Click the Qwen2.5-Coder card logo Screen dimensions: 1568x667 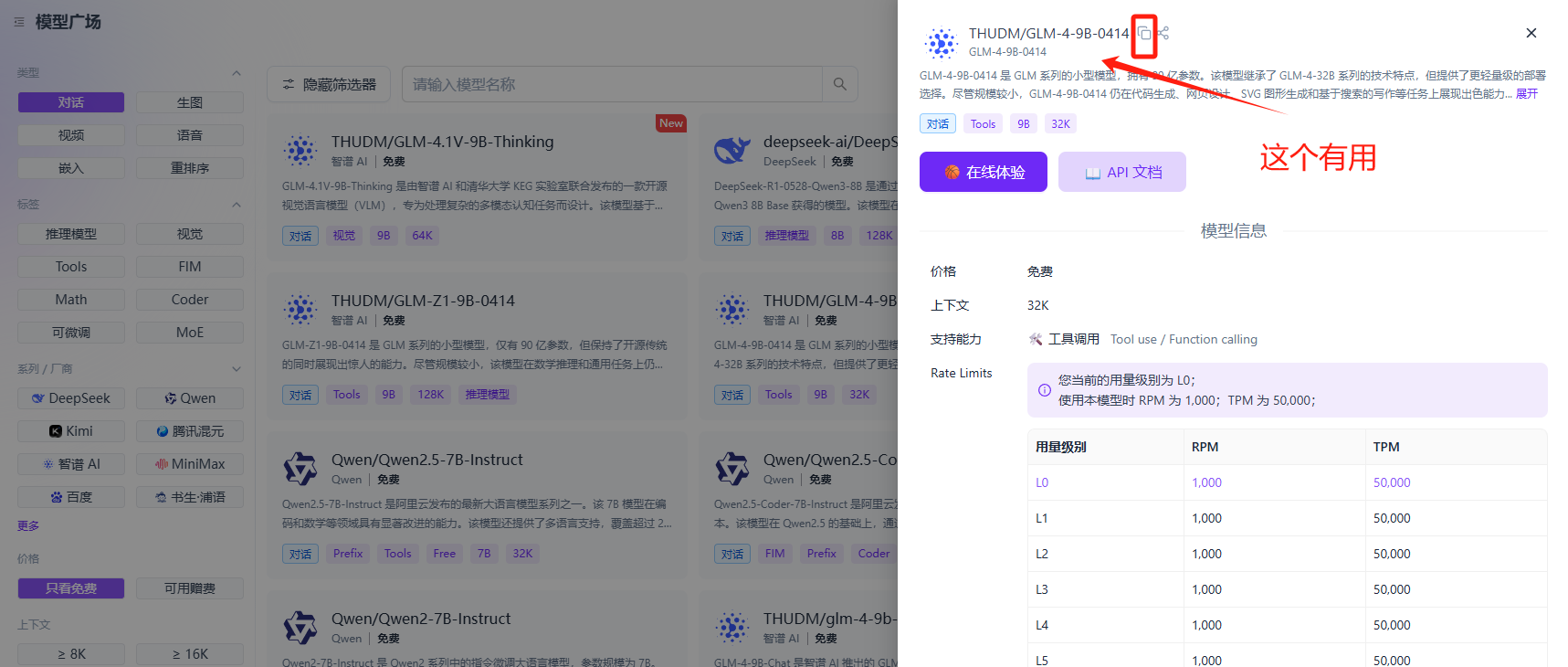tap(731, 469)
